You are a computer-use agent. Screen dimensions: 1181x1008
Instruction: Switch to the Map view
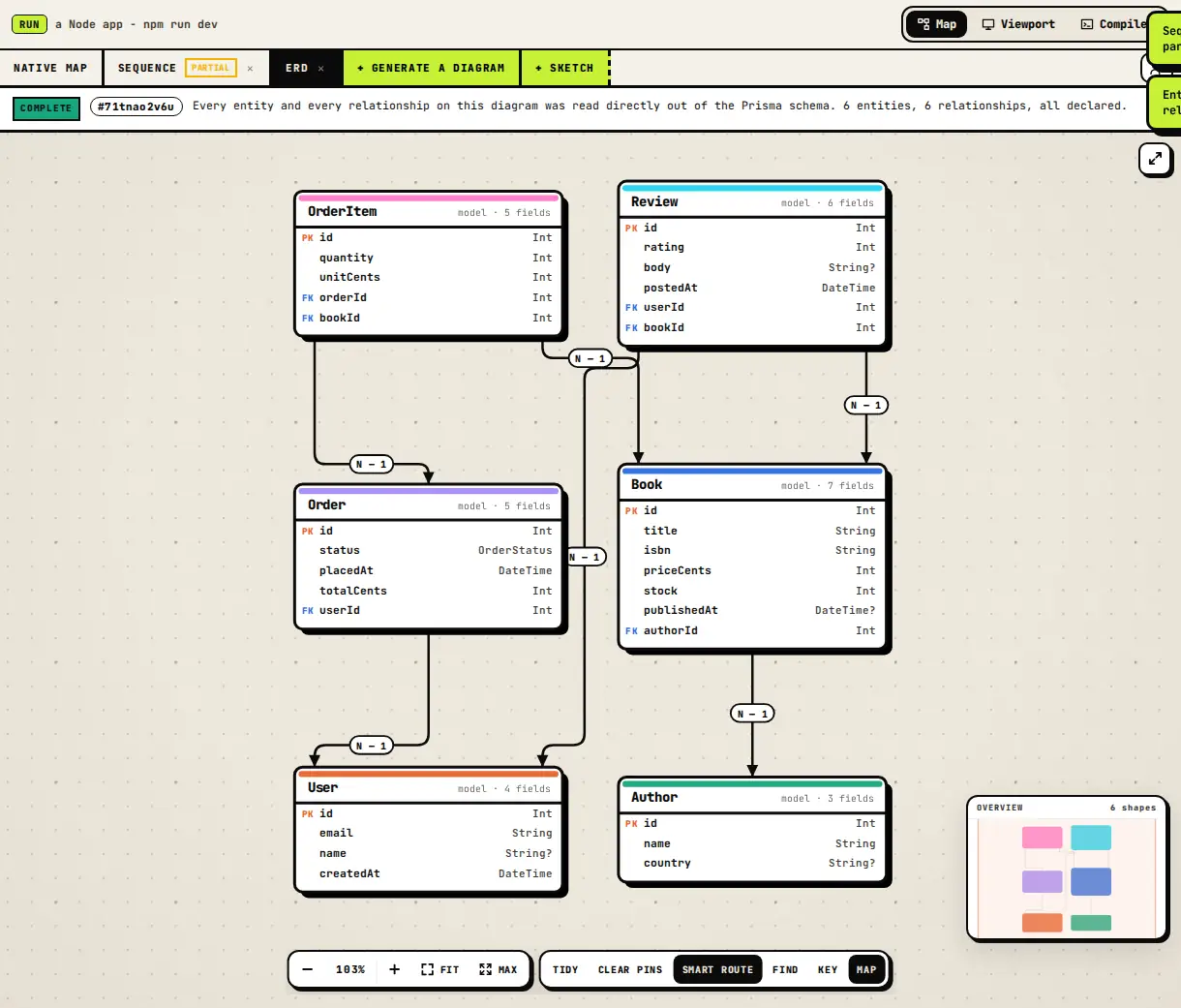coord(937,24)
